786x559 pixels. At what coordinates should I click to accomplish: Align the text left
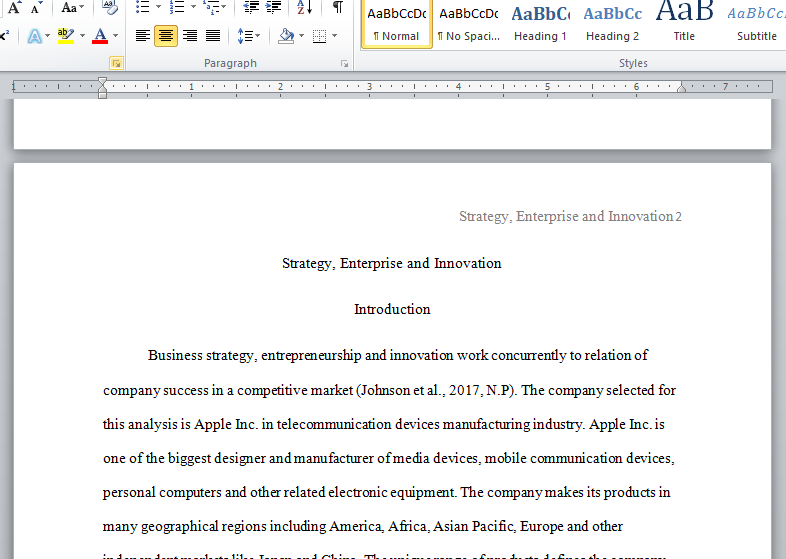click(x=143, y=36)
